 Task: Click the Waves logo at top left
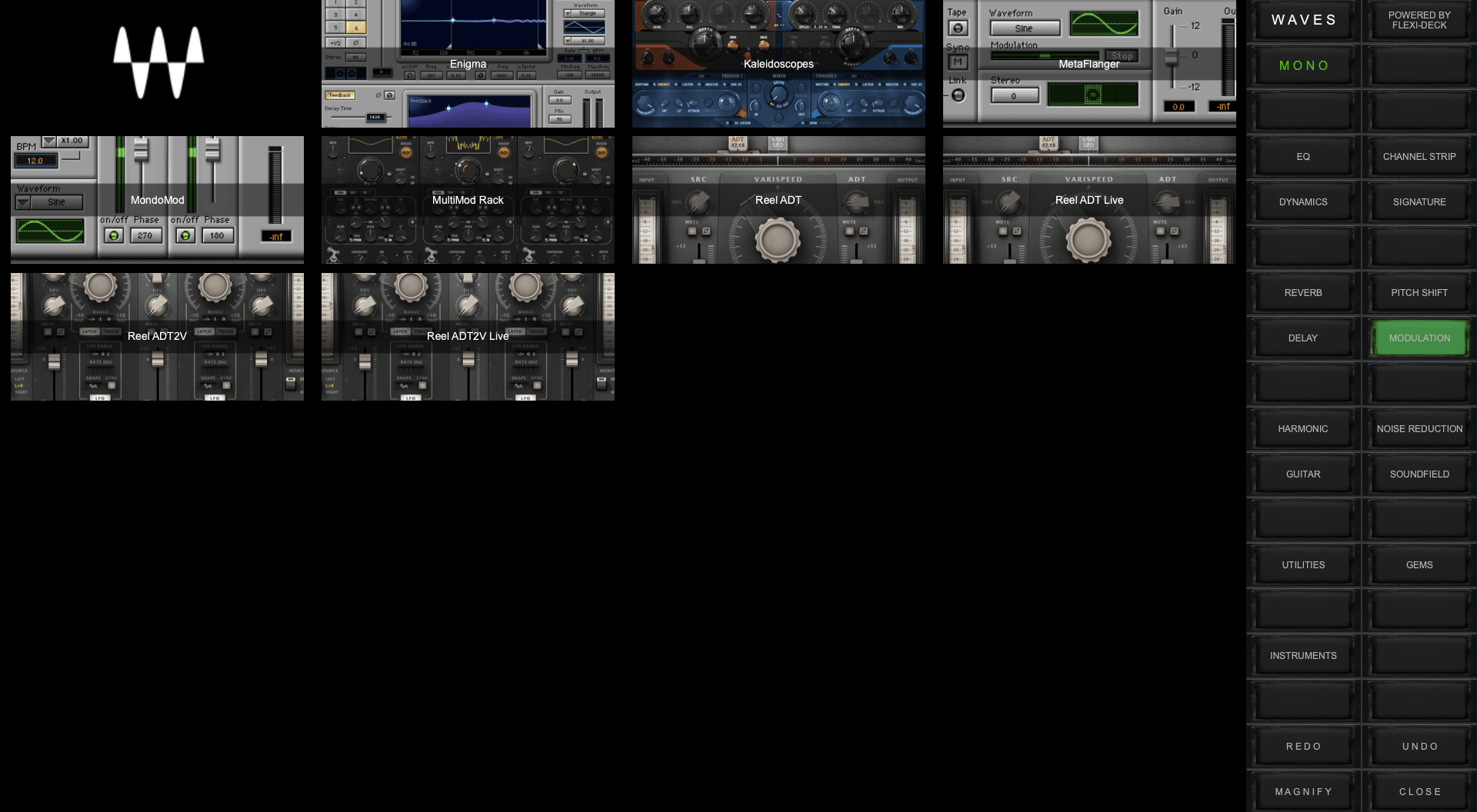158,63
